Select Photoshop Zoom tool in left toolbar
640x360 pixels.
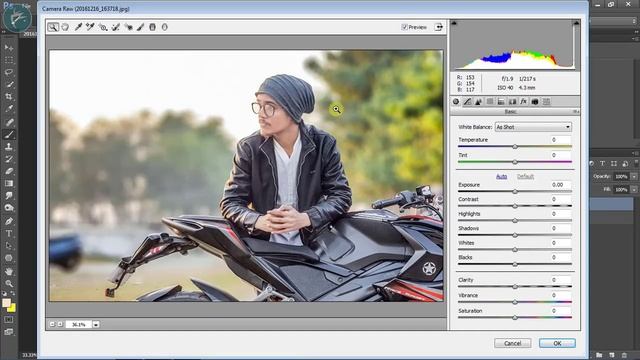pos(9,284)
